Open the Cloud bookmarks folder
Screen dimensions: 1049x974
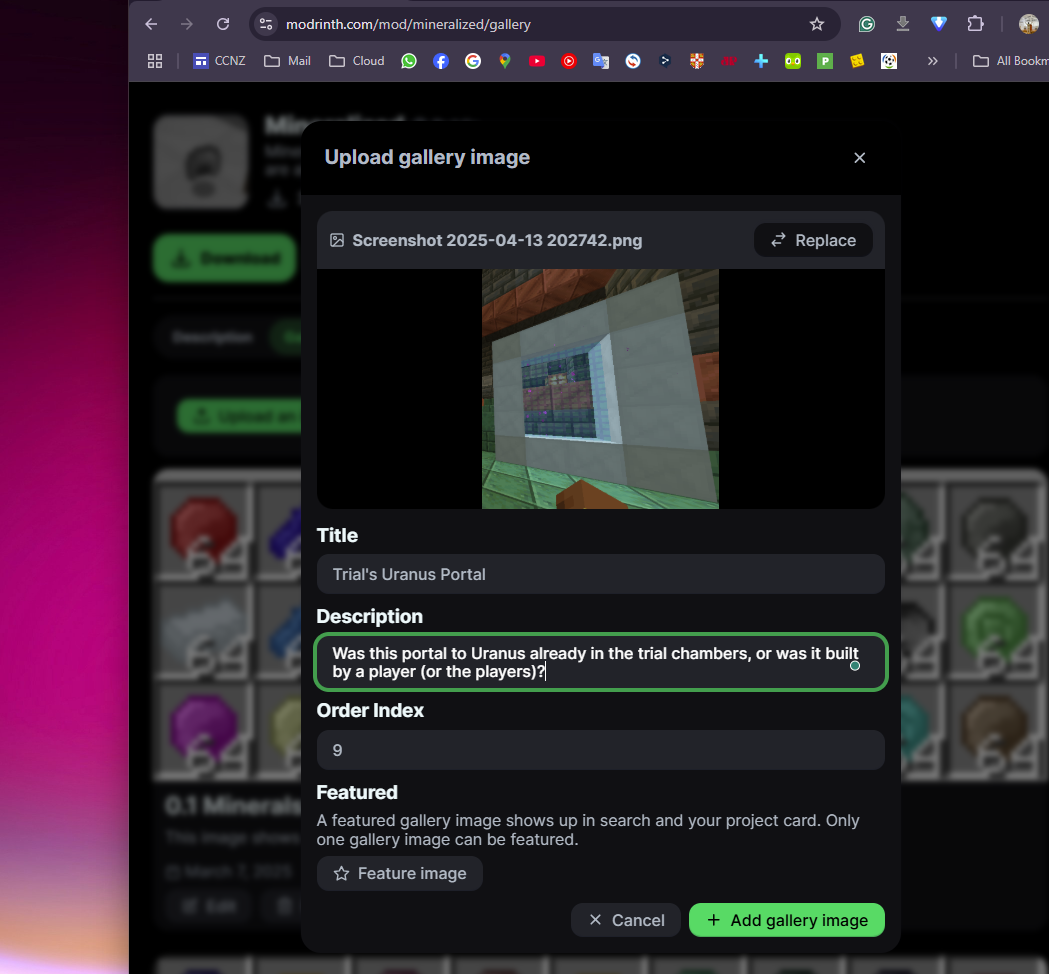[x=357, y=61]
